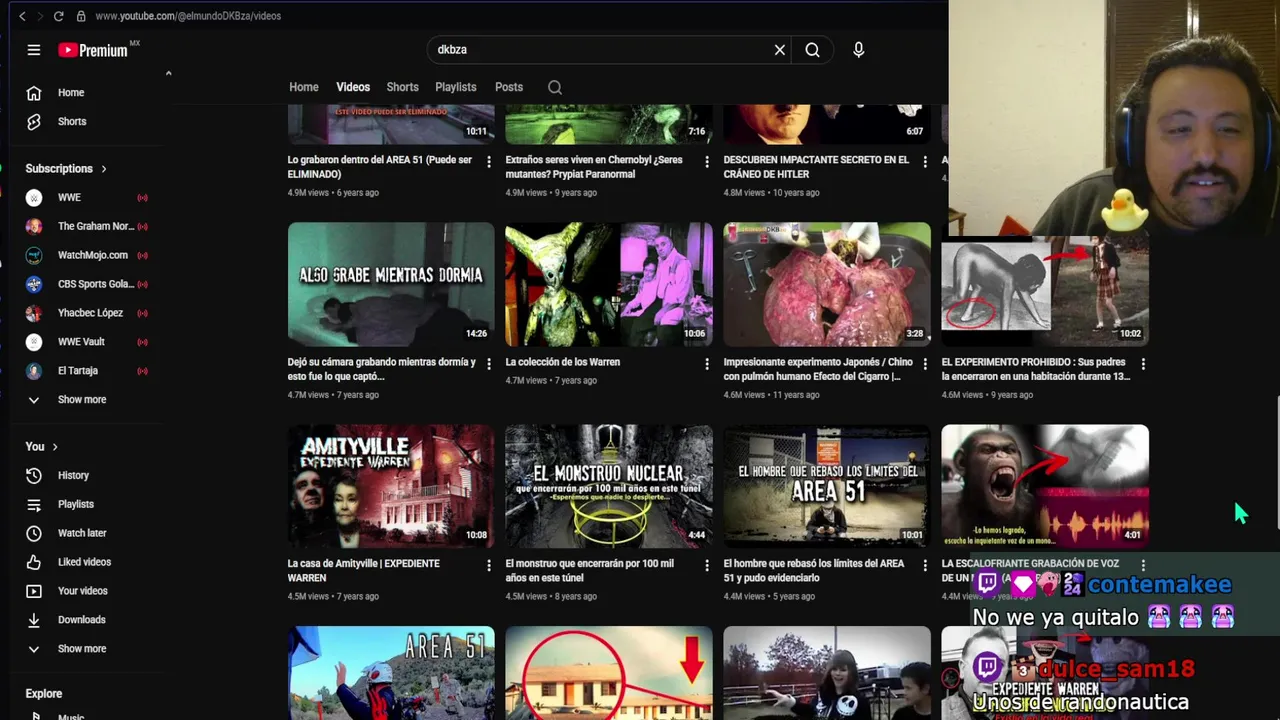Play human lung experiment thumbnail
The width and height of the screenshot is (1280, 720).
click(827, 284)
